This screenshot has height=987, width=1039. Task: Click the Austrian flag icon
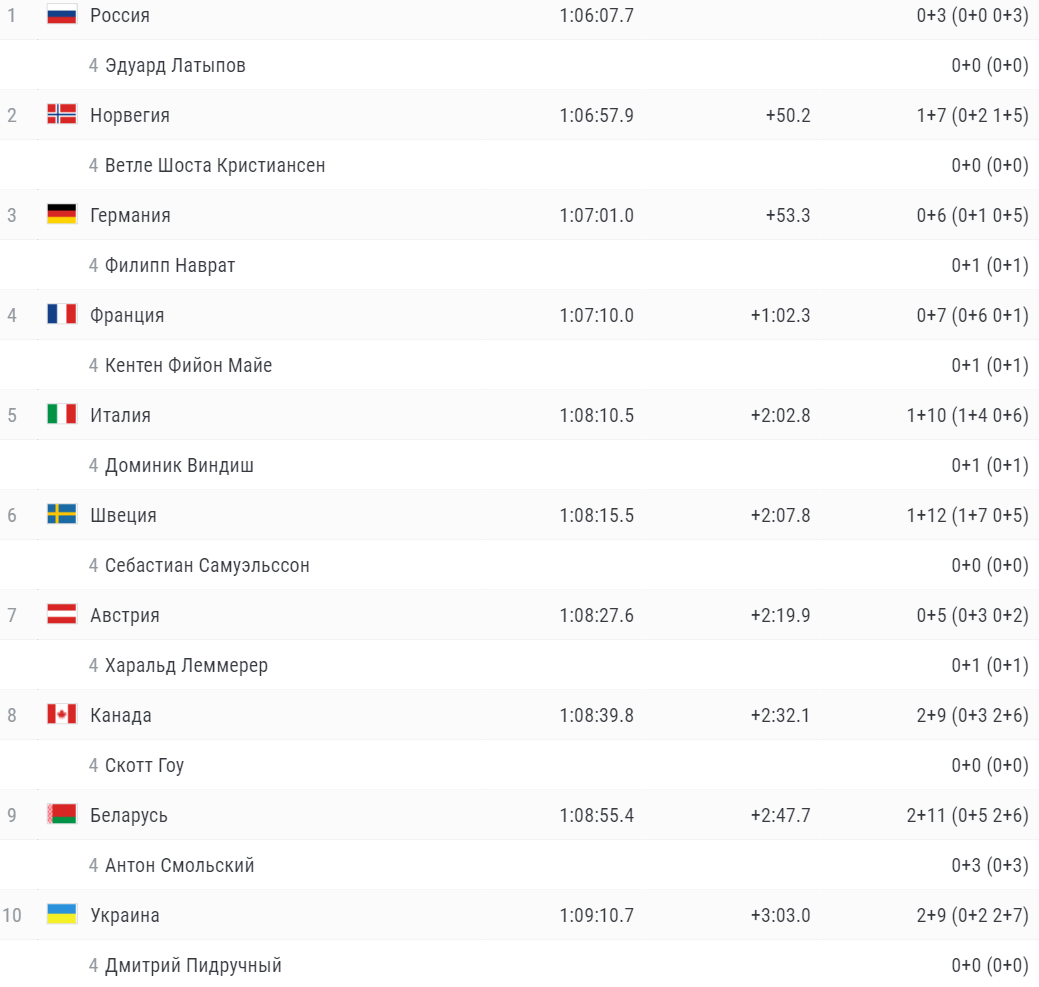pos(61,615)
